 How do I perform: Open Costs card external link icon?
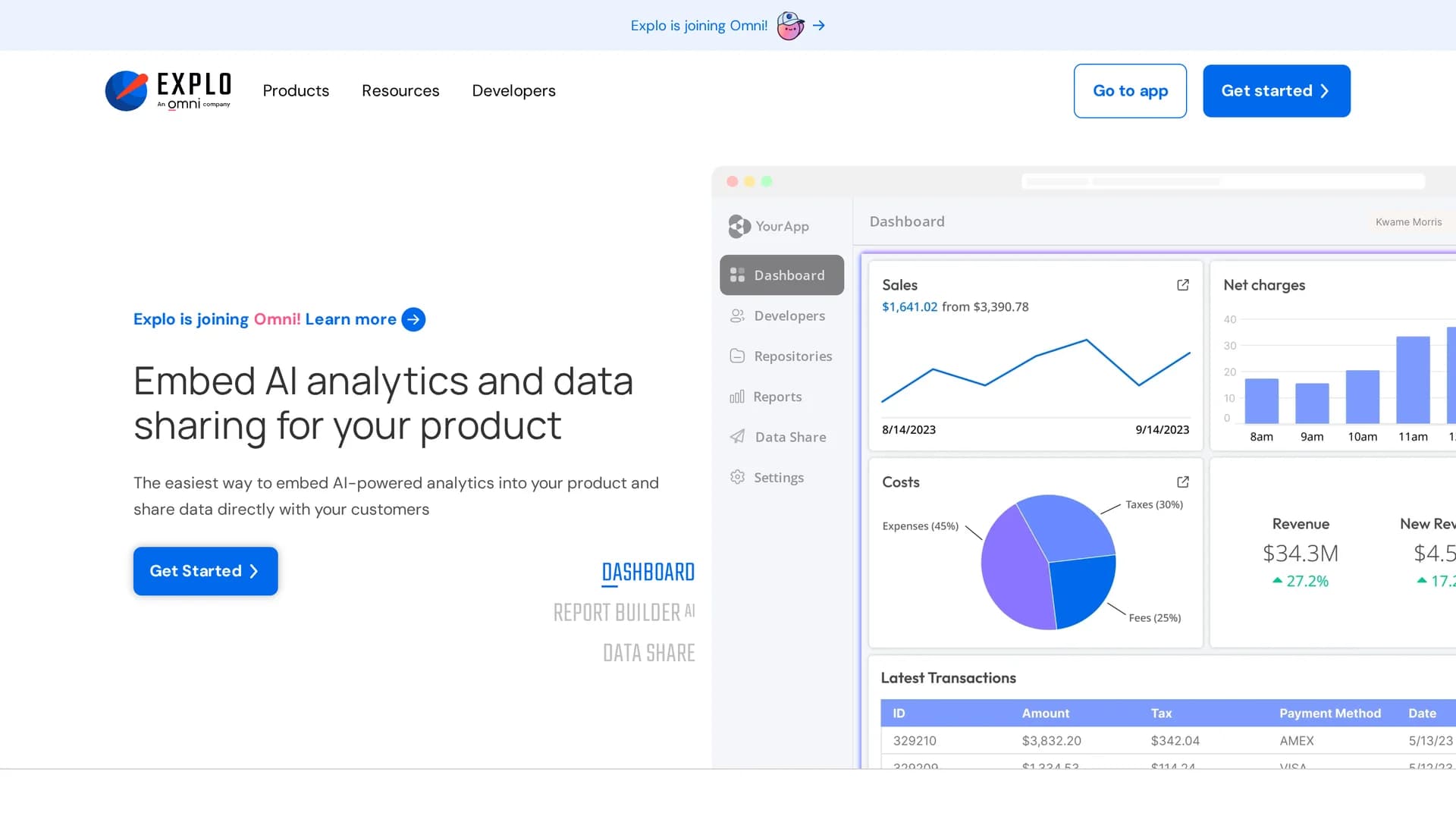pos(1183,482)
